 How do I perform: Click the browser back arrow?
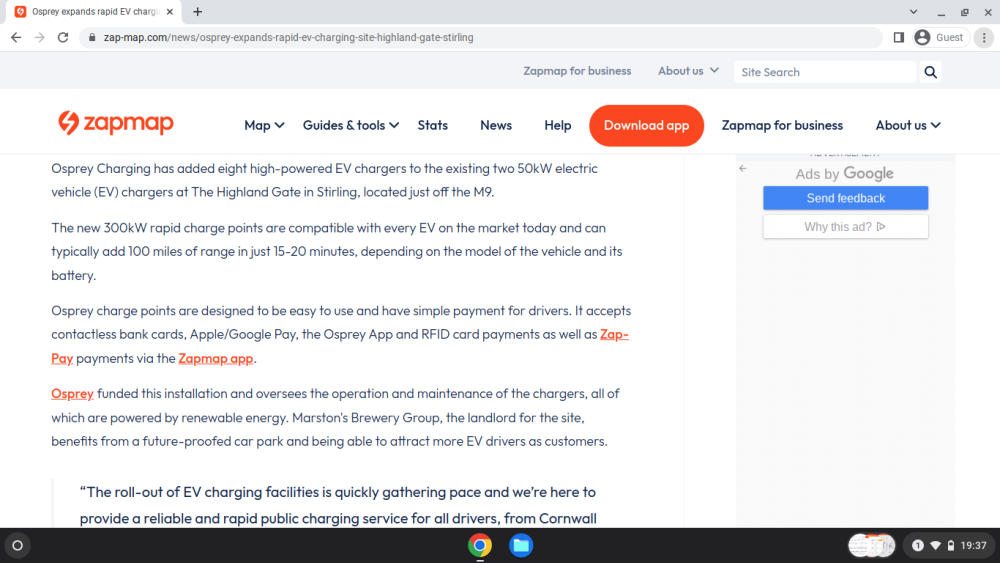click(16, 38)
